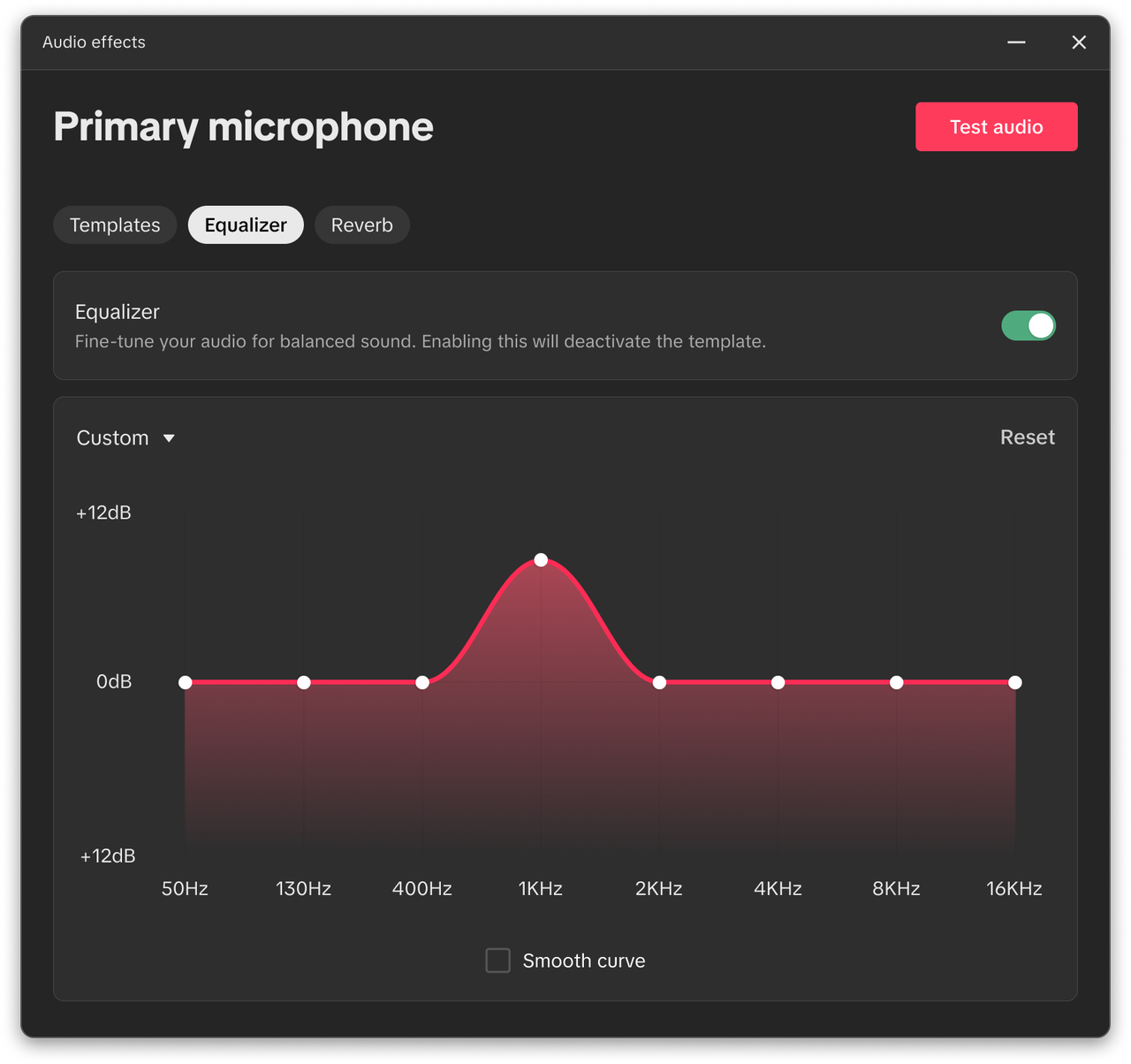Switch to the Templates tab
The height and width of the screenshot is (1064, 1131).
pyautogui.click(x=115, y=225)
